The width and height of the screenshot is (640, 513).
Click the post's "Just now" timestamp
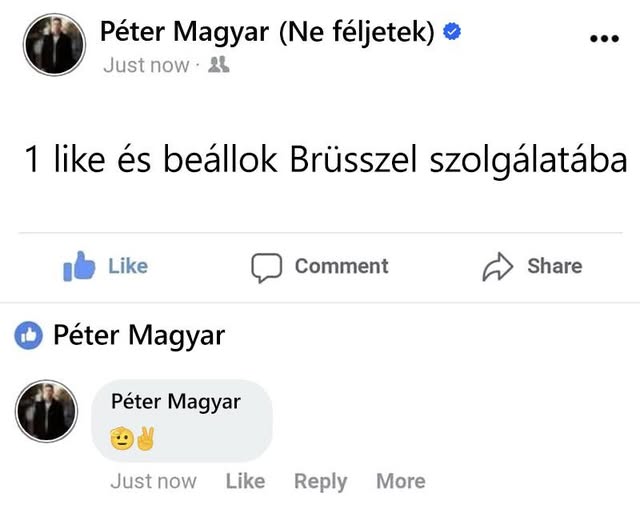pyautogui.click(x=145, y=65)
